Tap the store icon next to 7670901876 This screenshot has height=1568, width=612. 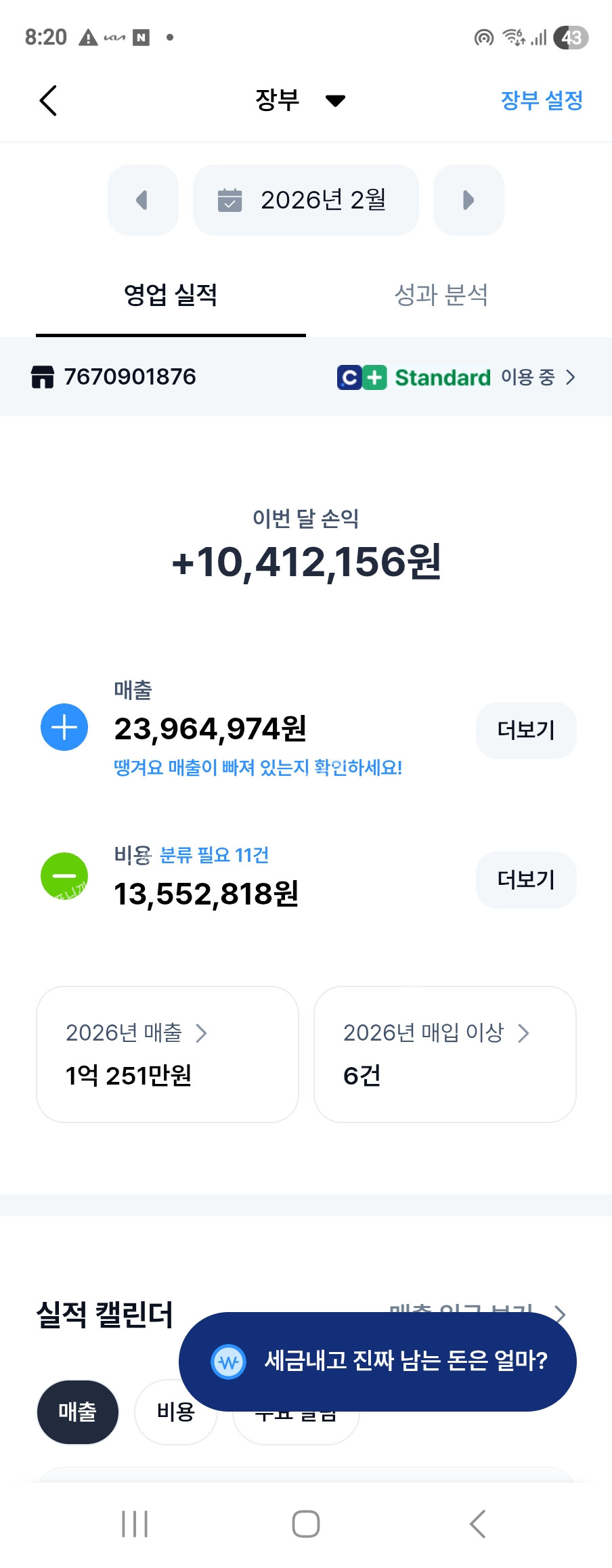click(x=42, y=377)
